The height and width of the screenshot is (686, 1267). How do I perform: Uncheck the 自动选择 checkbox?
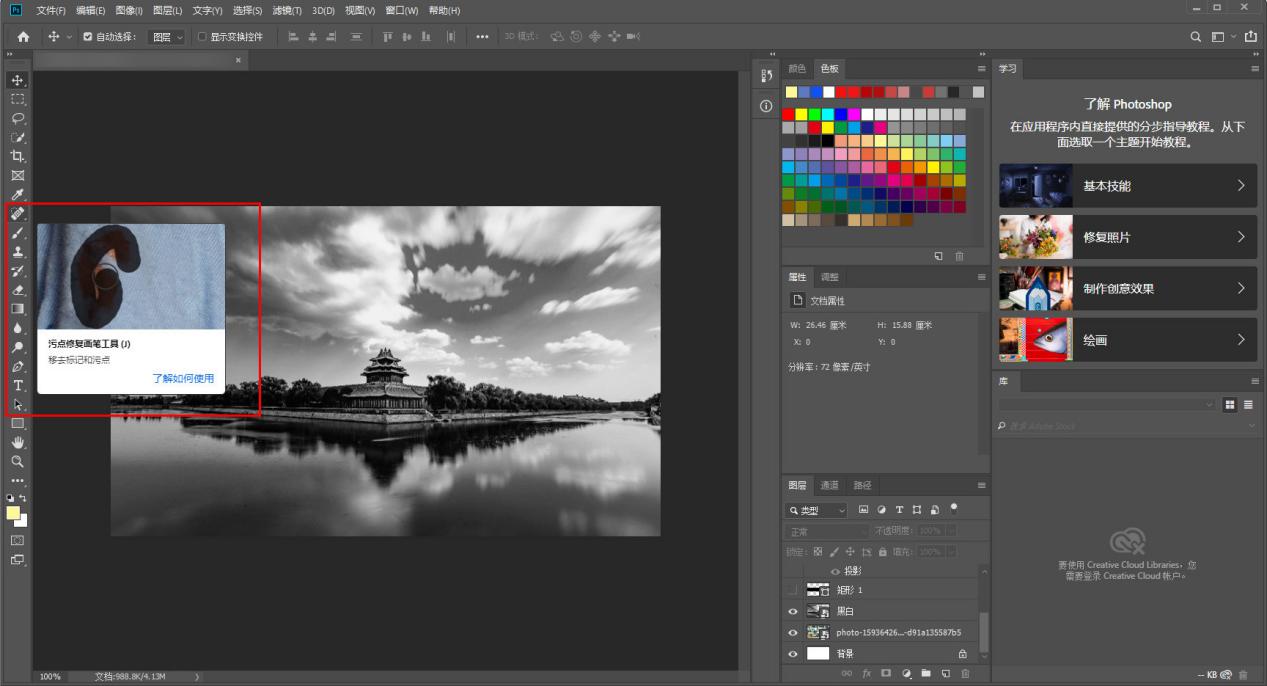(x=88, y=37)
